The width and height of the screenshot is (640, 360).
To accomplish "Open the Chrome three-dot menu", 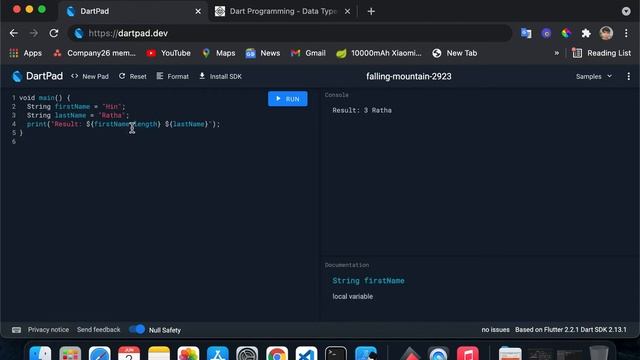I will click(x=626, y=33).
